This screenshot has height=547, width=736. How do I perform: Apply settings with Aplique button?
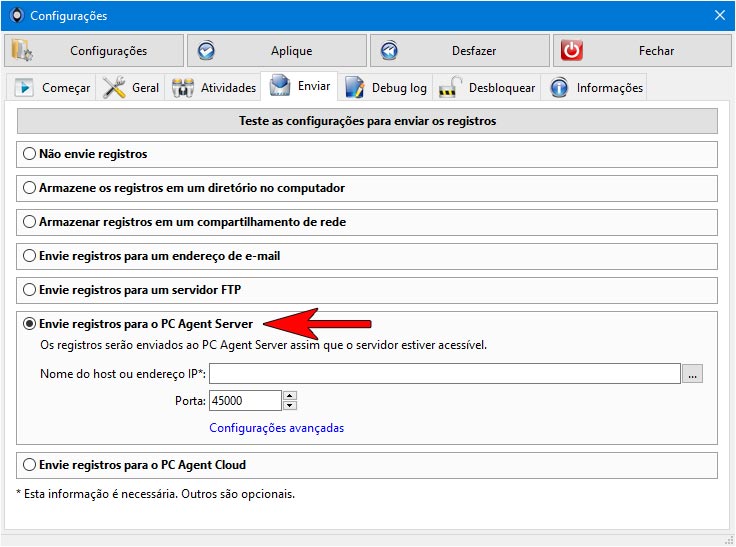click(x=277, y=51)
